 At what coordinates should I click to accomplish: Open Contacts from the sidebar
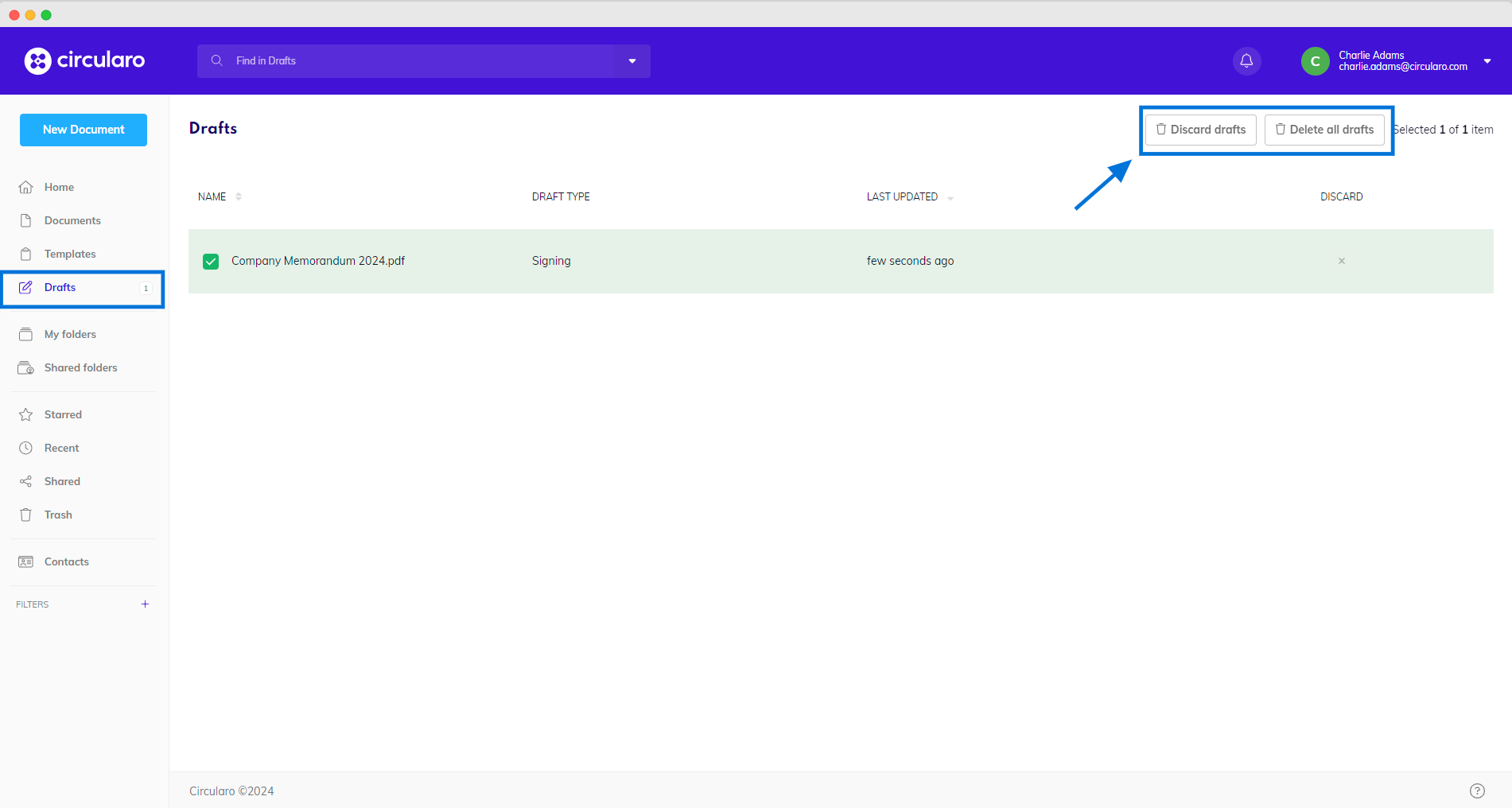(66, 561)
